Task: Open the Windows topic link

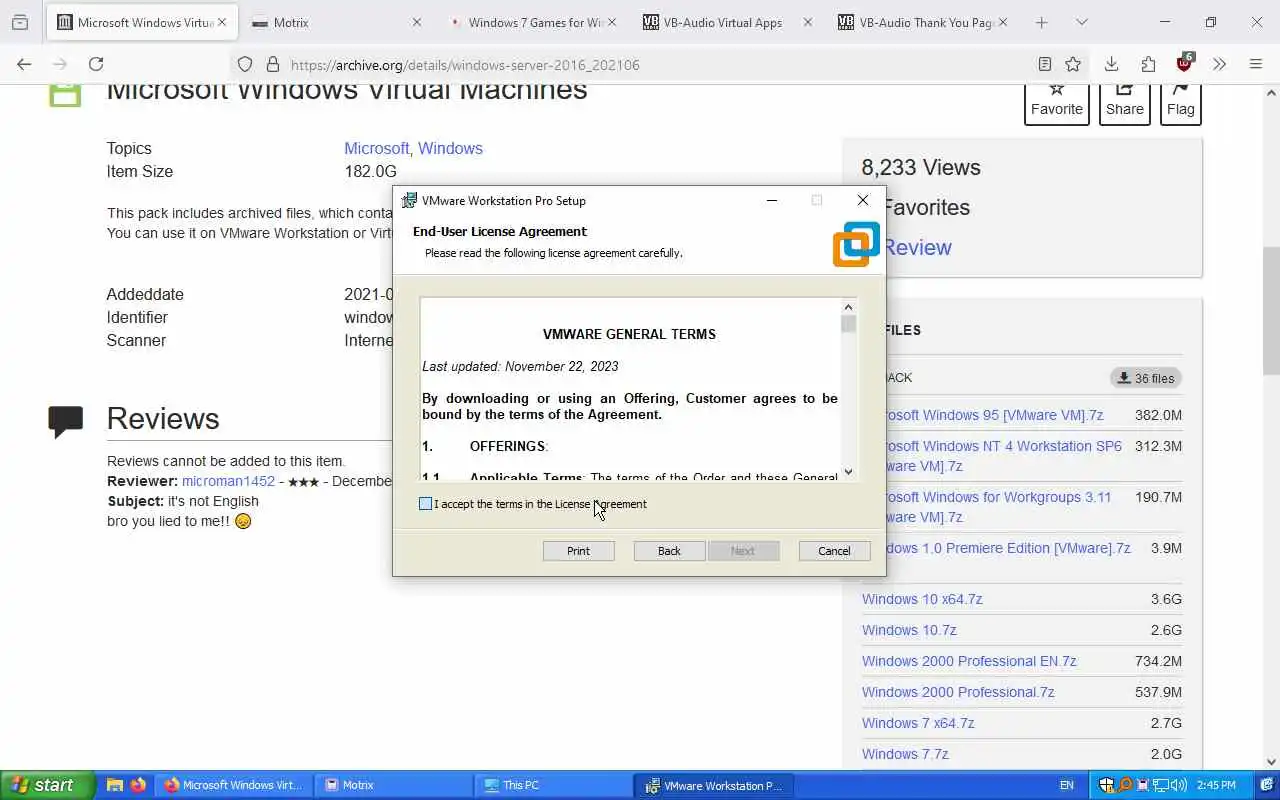Action: (x=450, y=148)
